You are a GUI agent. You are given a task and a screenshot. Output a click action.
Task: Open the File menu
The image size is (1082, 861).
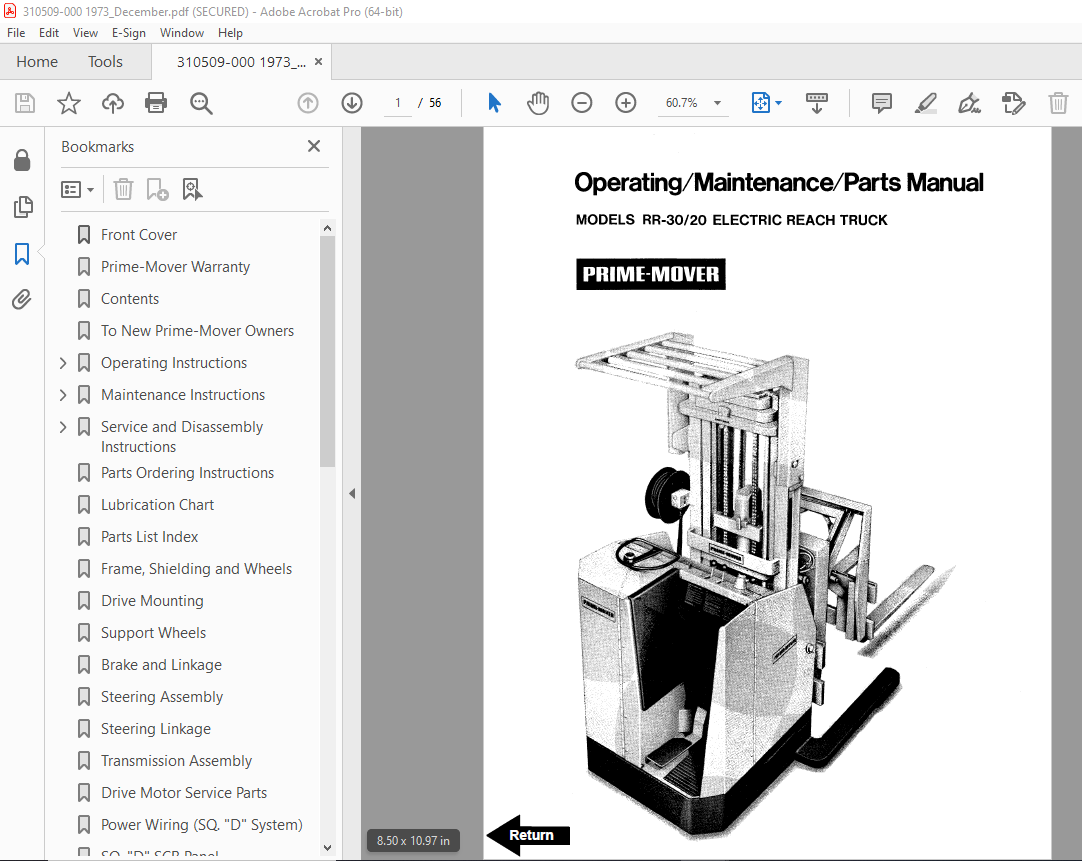[x=16, y=32]
